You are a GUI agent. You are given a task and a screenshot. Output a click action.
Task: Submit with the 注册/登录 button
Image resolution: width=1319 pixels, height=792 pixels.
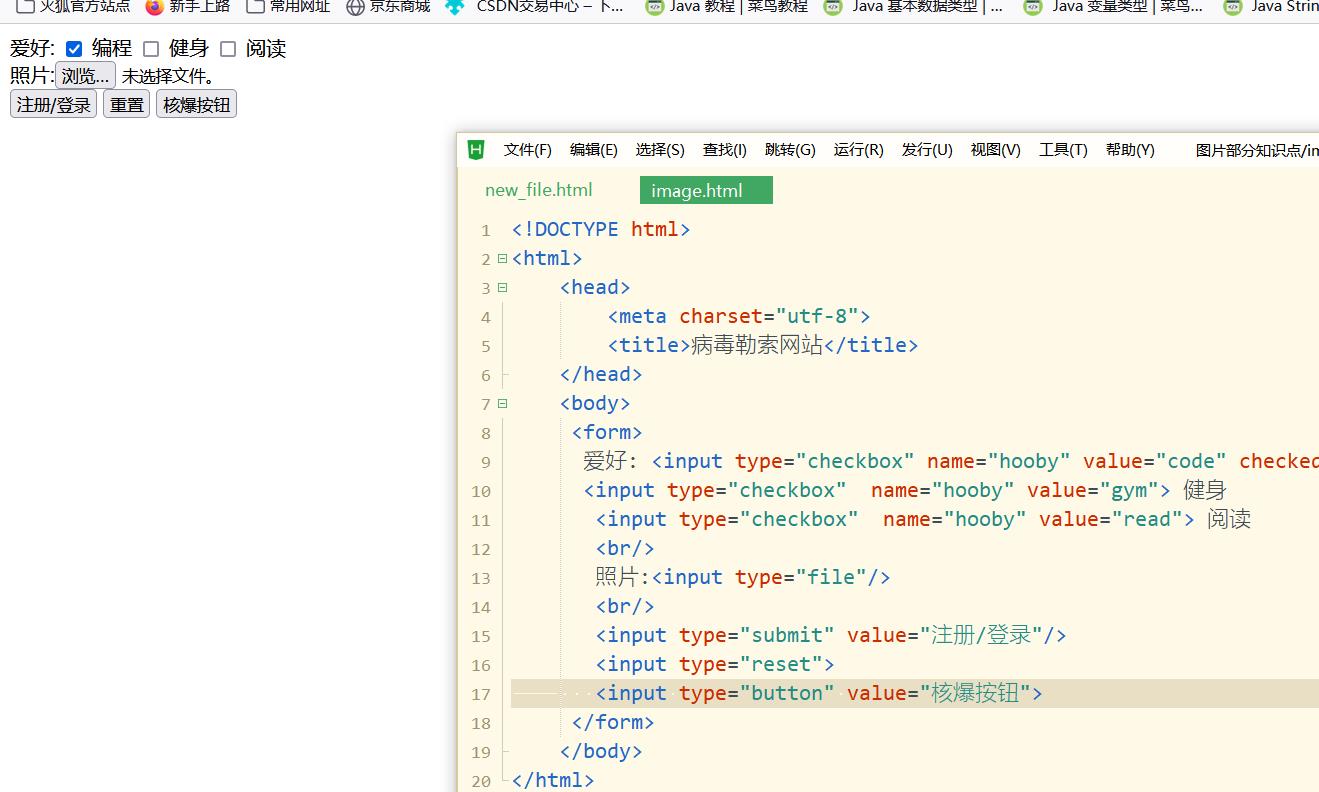click(x=54, y=105)
